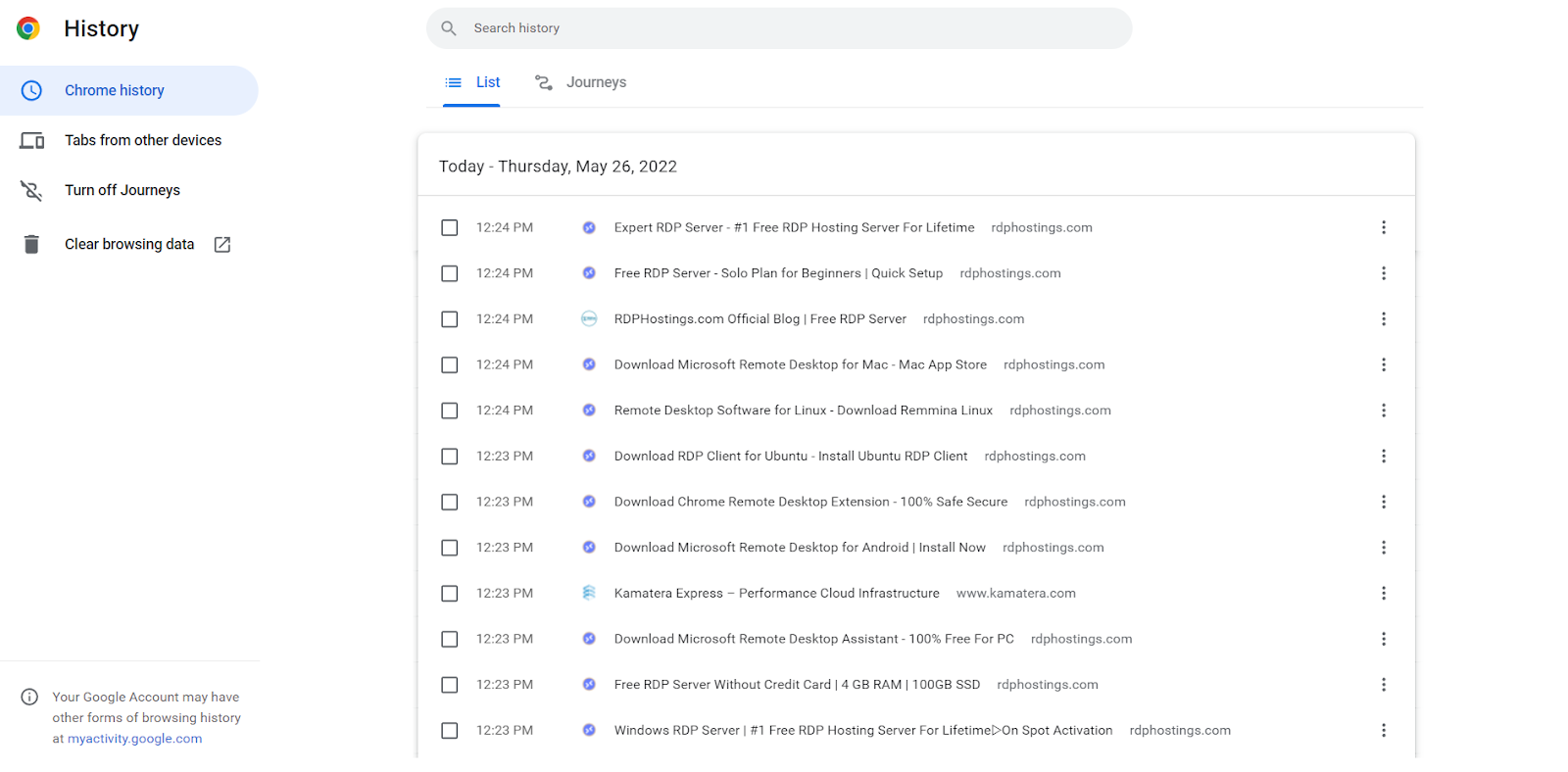Click favicon of Free RDP Without Credit Card entry
The image size is (1568, 772).
pos(589,685)
